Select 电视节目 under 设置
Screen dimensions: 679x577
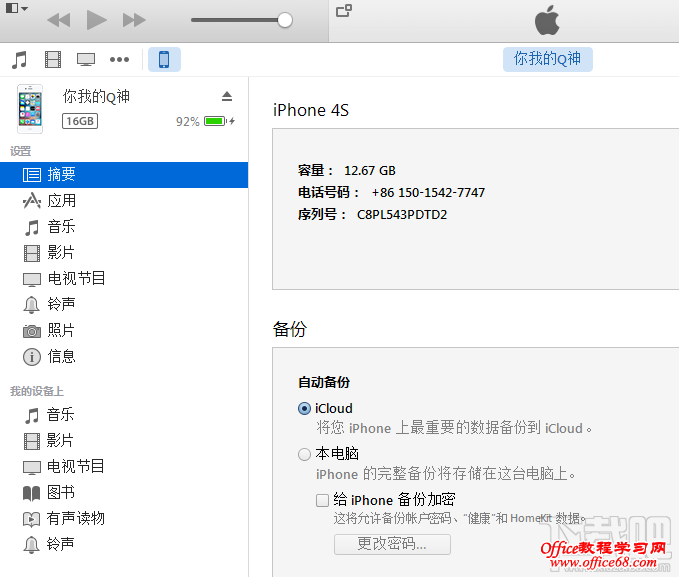coord(124,279)
